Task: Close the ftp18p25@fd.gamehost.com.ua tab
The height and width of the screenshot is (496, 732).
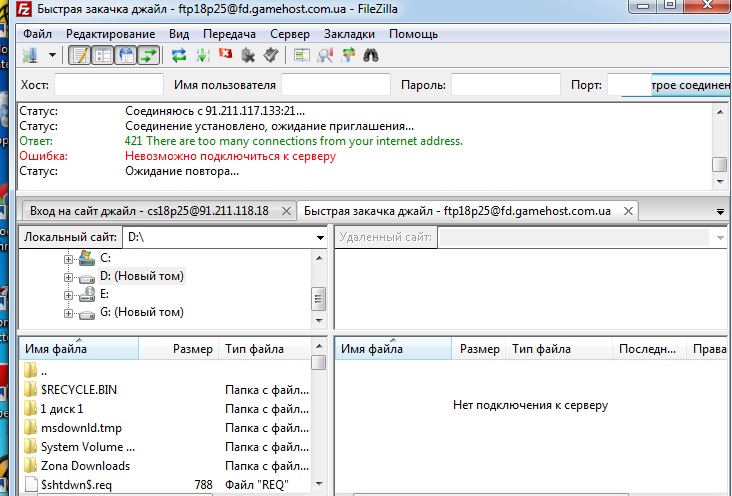Action: pyautogui.click(x=628, y=211)
